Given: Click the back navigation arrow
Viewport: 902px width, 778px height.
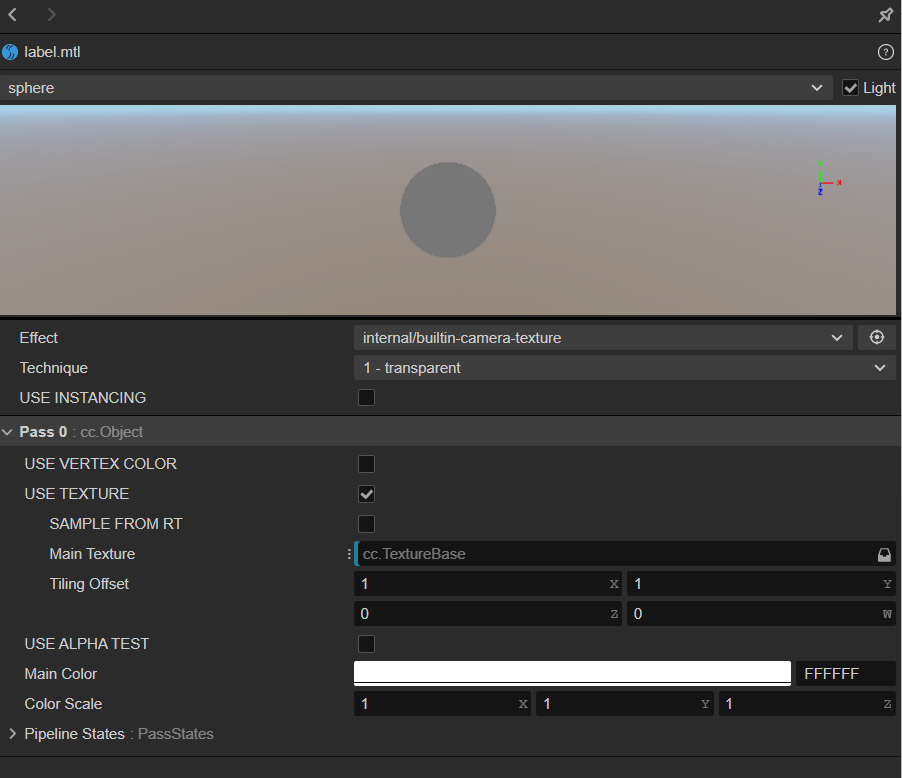Looking at the screenshot, I should coord(13,15).
